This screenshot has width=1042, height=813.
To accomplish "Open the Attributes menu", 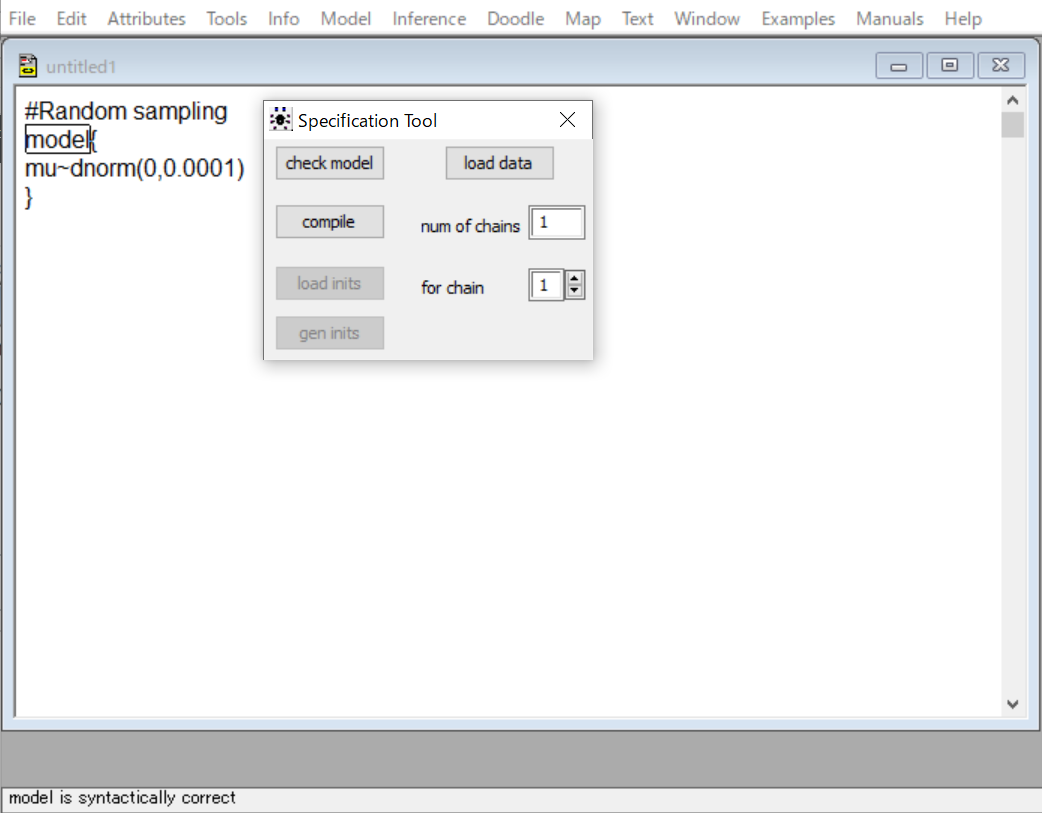I will click(146, 19).
